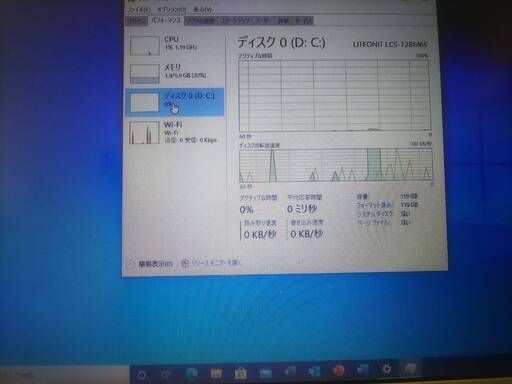This screenshot has height=384, width=512.
Task: Click the resource monitor icon beside the link
Action: (x=185, y=263)
